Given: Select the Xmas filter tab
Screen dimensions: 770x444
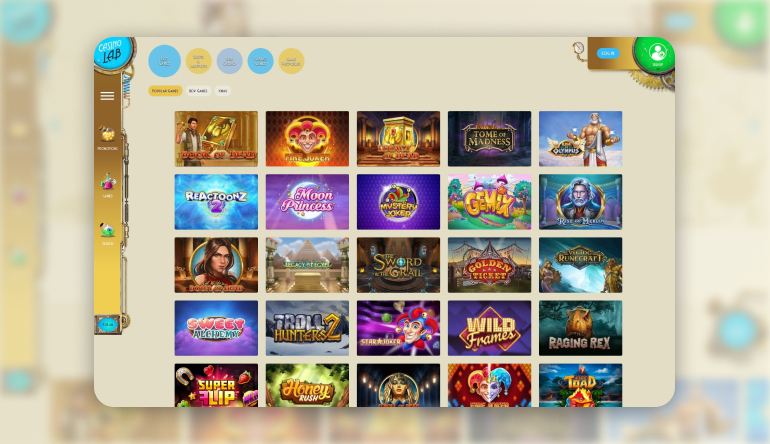Looking at the screenshot, I should (222, 91).
